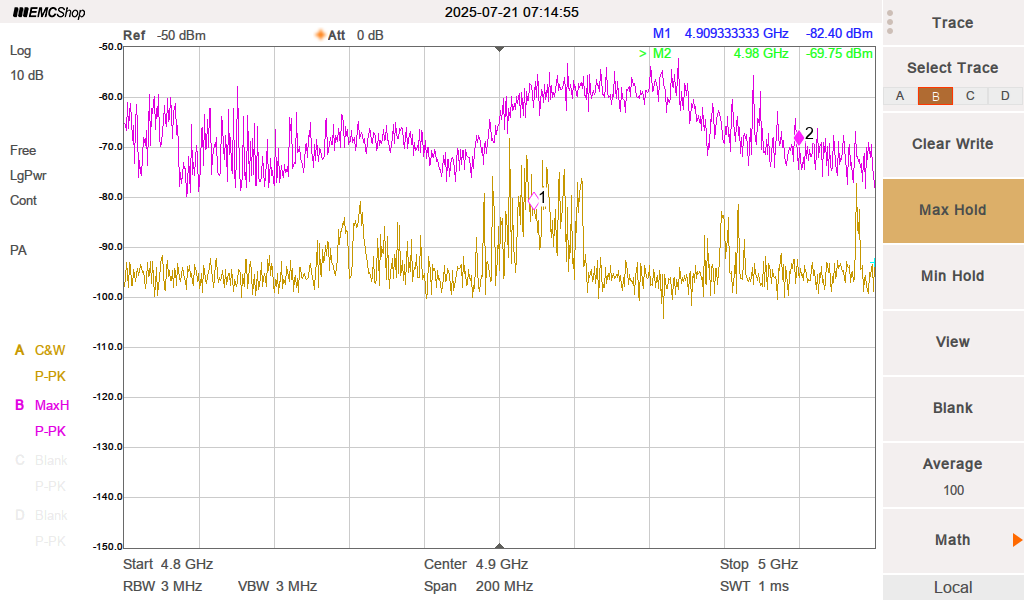Viewport: 1024px width, 600px height.
Task: Select marker 2 diamond on magenta trace
Action: click(x=799, y=136)
